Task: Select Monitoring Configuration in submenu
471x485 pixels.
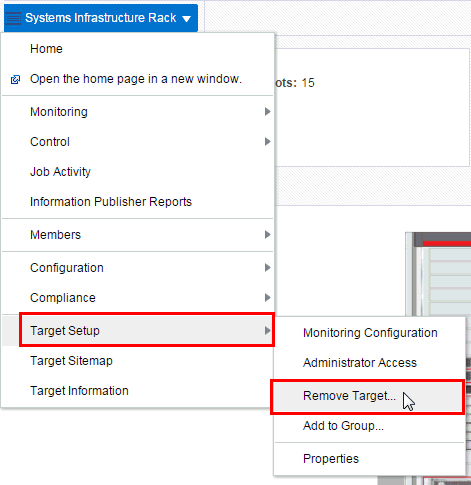Action: coord(369,333)
